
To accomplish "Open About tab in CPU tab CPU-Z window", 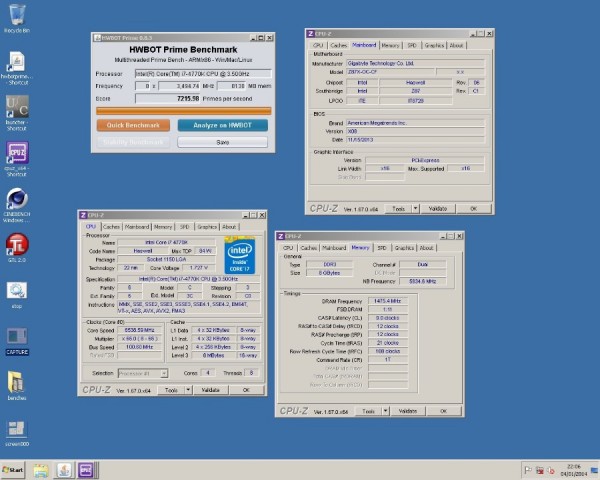I will (229, 227).
